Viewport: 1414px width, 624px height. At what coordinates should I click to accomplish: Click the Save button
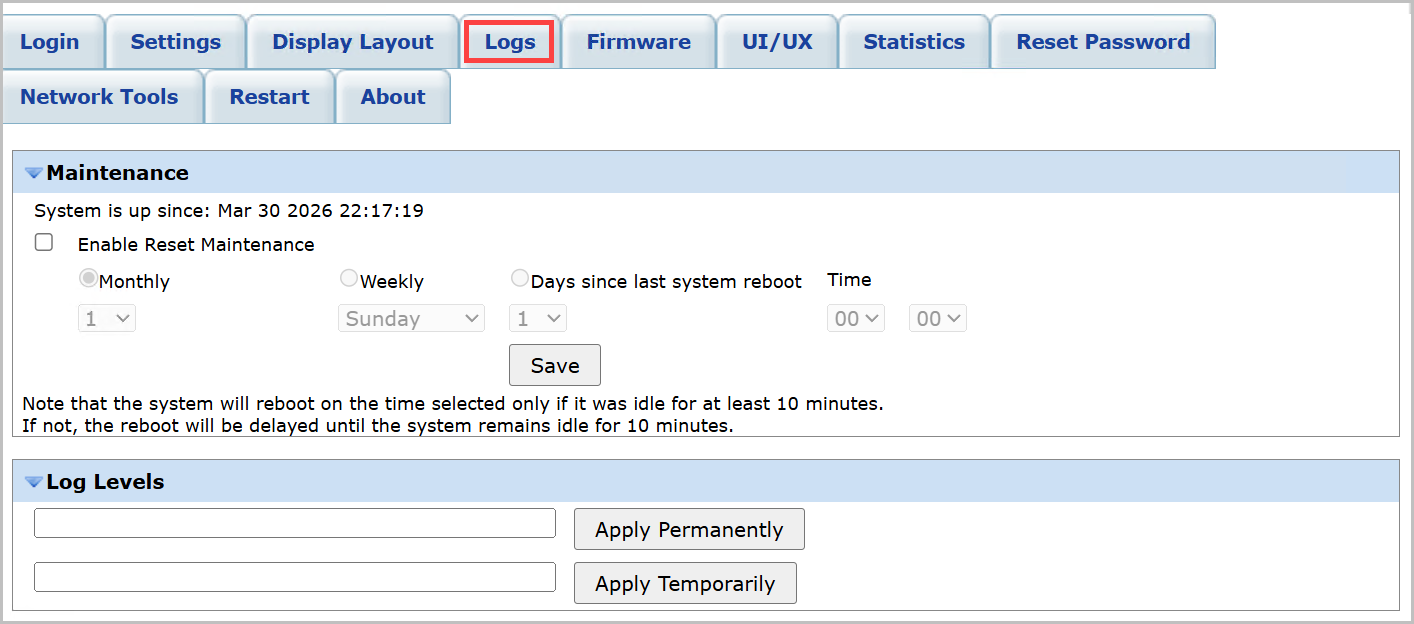pos(555,366)
